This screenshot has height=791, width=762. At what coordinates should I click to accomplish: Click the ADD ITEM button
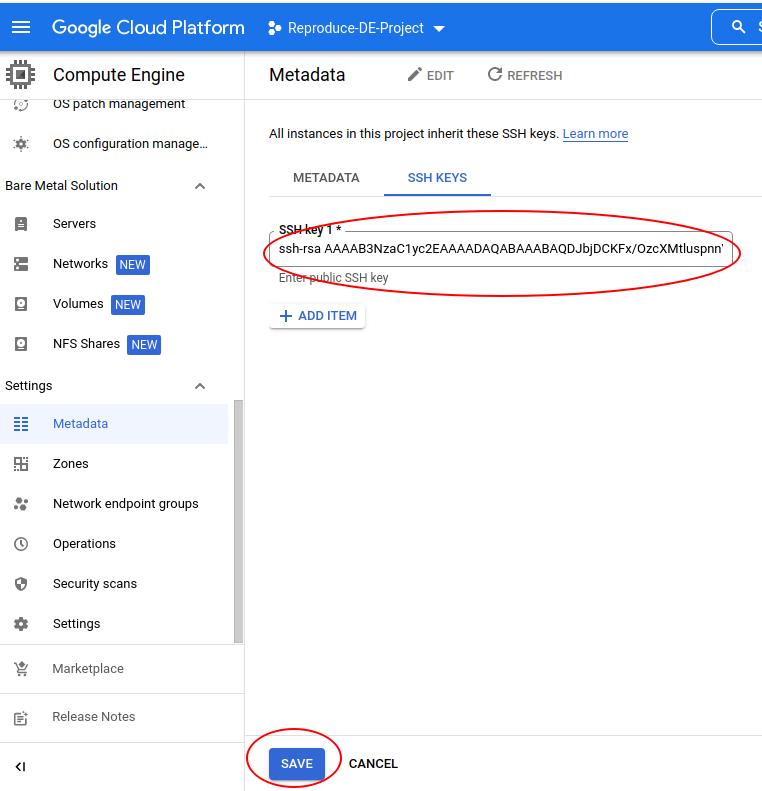click(x=317, y=316)
